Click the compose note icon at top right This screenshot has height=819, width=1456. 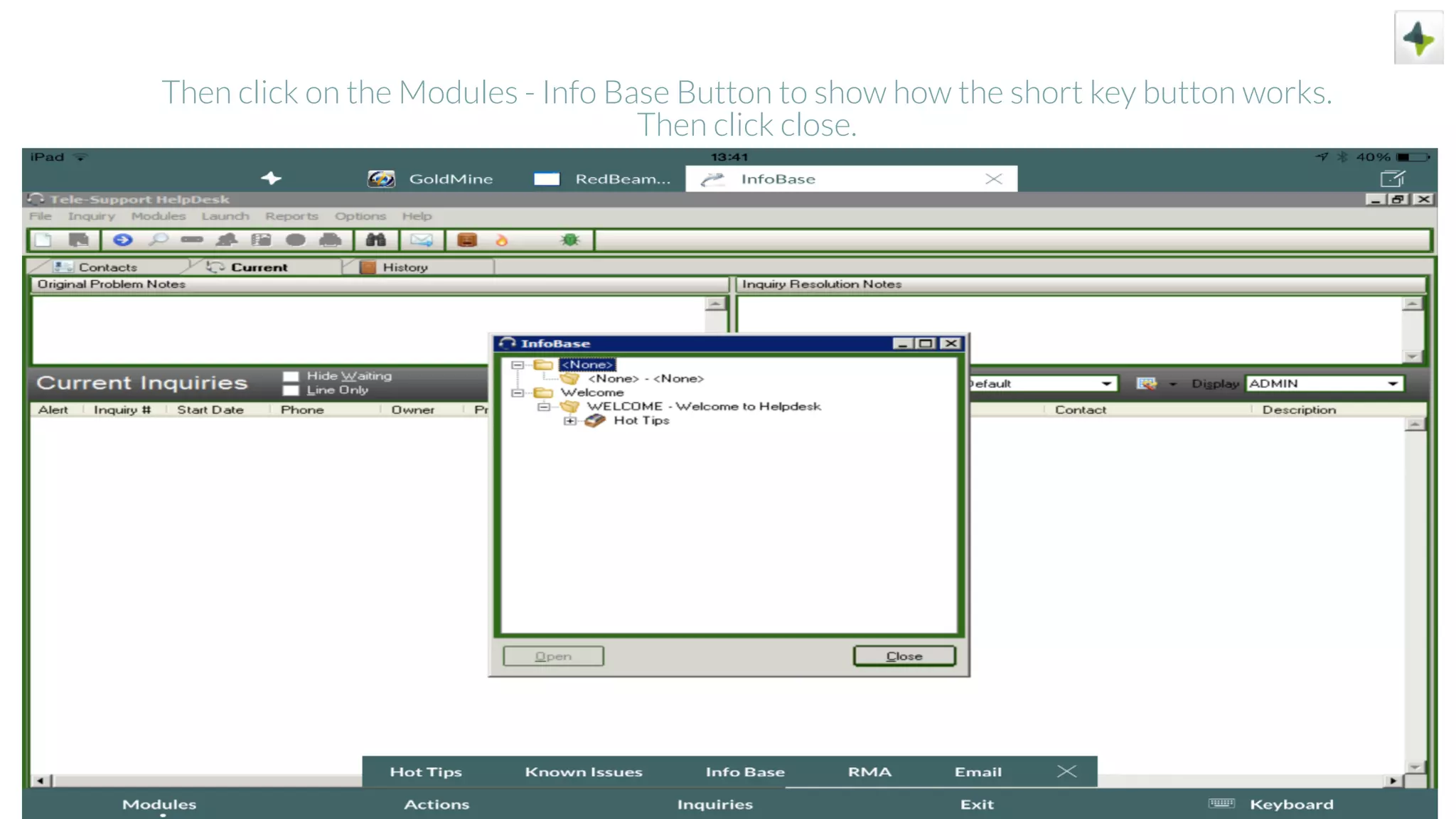tap(1393, 178)
